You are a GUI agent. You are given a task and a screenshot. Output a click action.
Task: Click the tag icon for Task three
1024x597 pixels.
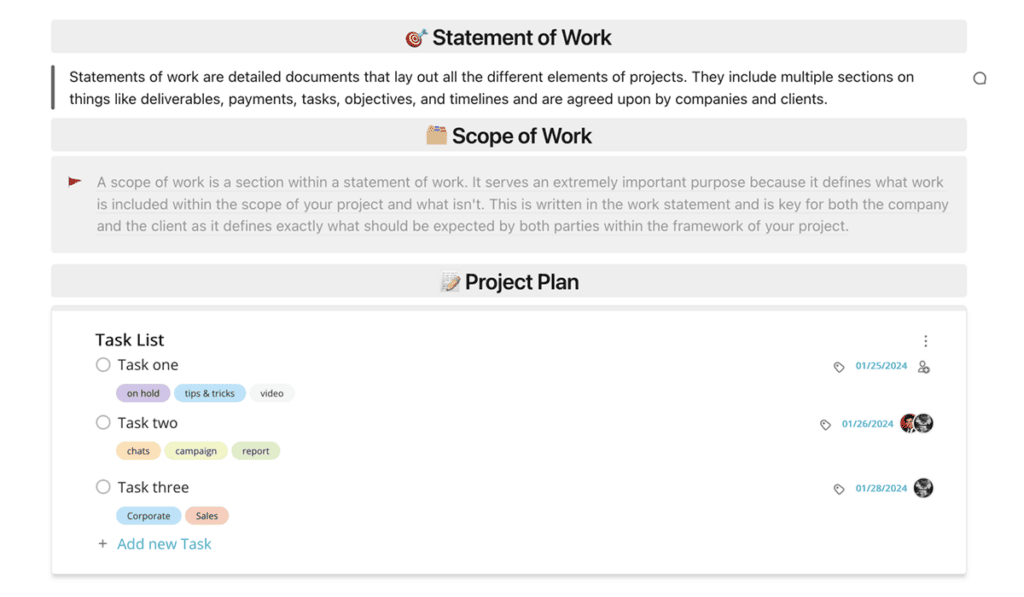839,489
